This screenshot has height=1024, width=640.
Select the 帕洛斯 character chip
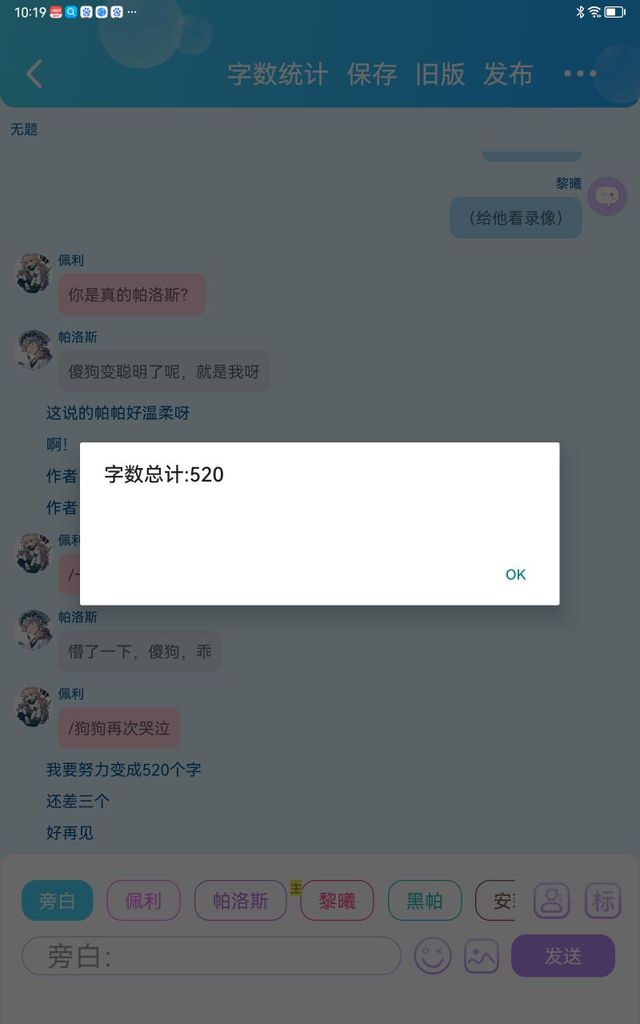(240, 901)
